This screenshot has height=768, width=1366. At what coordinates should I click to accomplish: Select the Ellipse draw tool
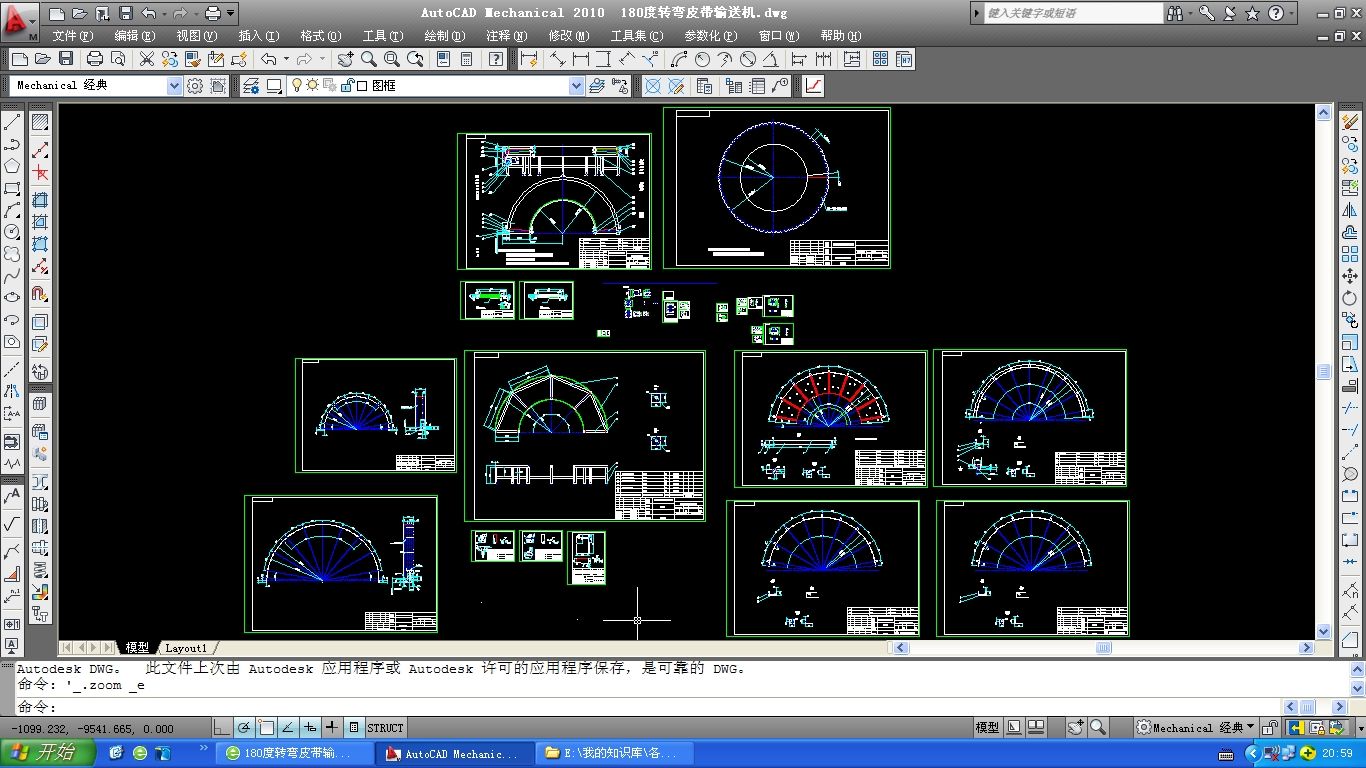tap(12, 298)
